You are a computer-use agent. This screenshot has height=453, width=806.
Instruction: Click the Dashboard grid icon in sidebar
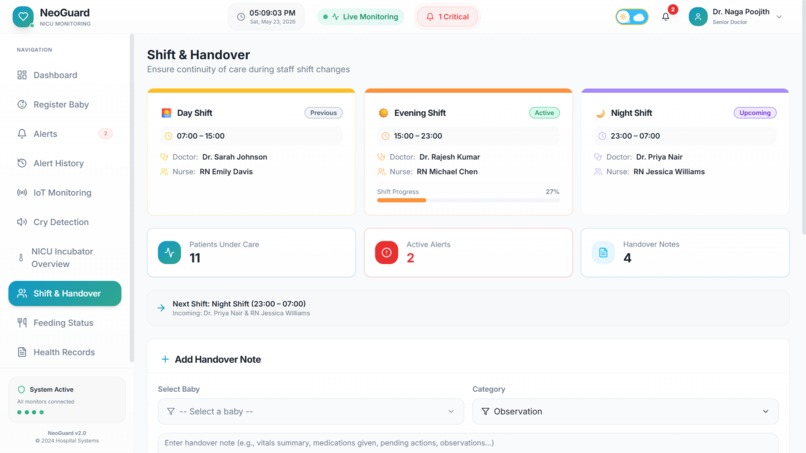coord(22,75)
